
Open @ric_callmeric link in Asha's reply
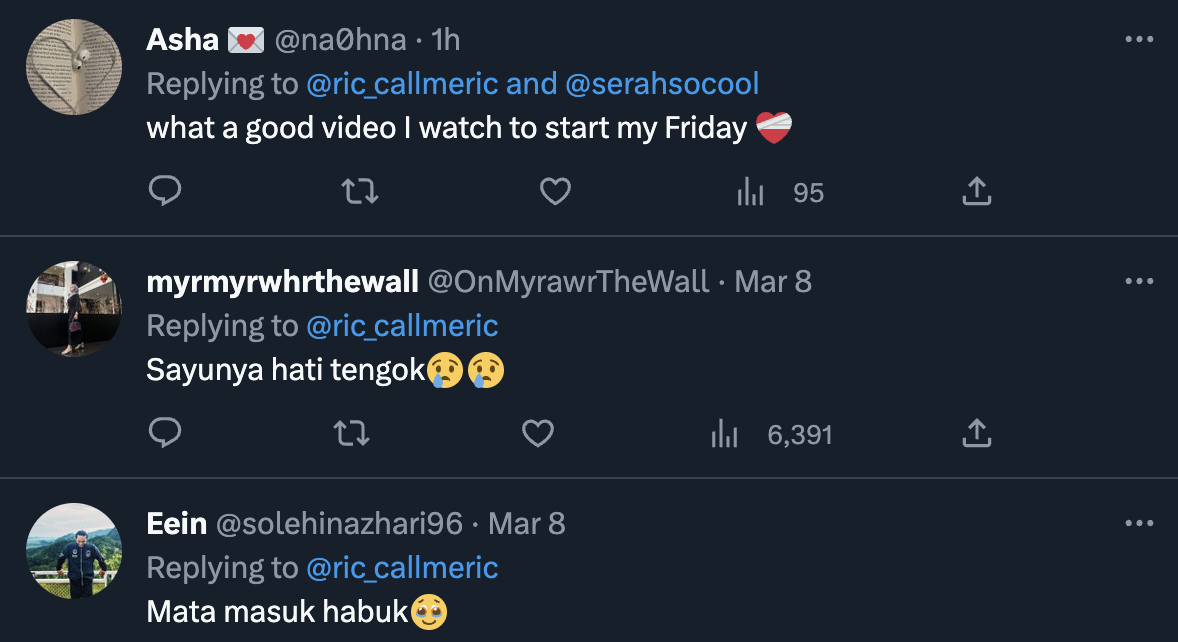click(x=402, y=83)
